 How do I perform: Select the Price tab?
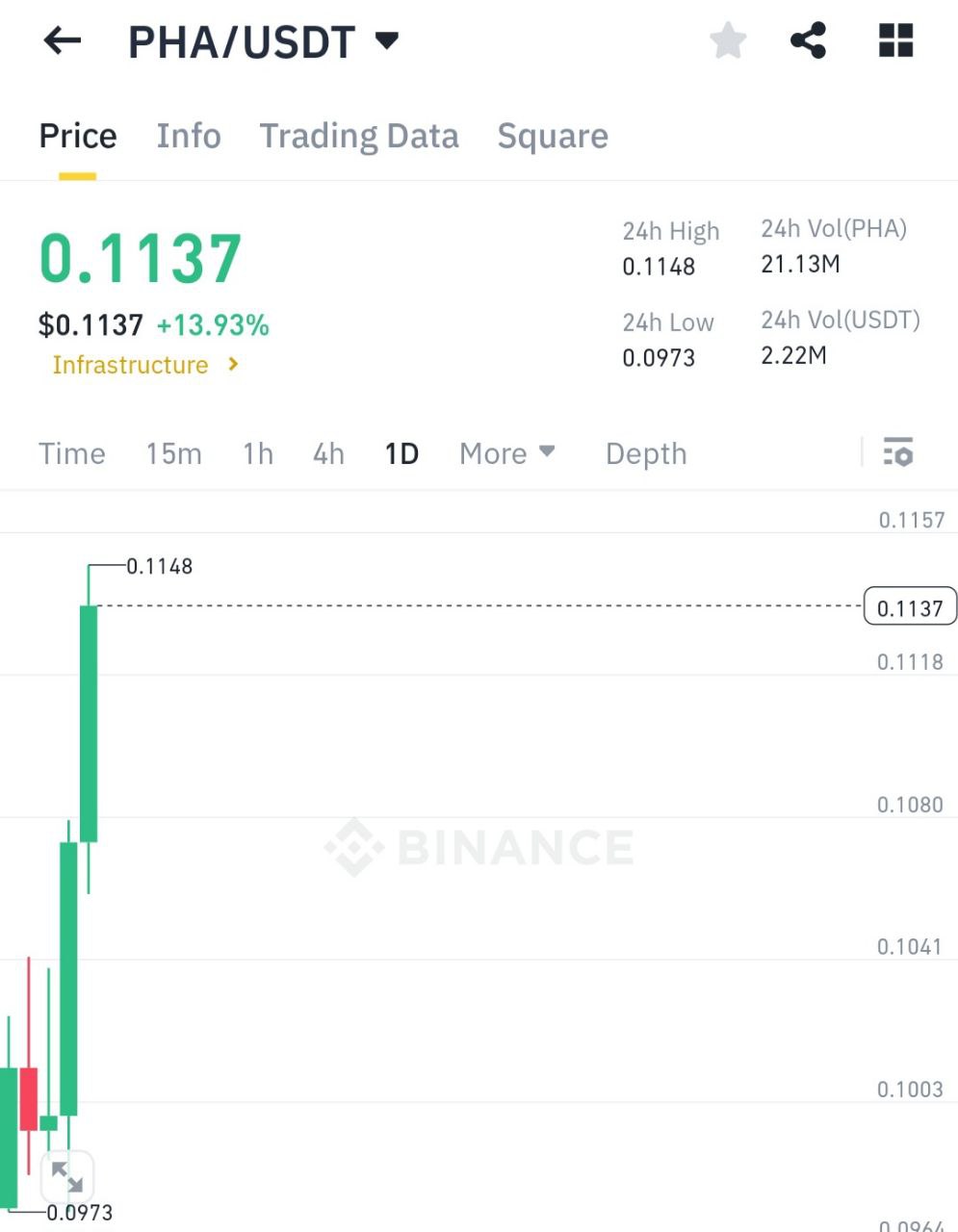pos(77,137)
